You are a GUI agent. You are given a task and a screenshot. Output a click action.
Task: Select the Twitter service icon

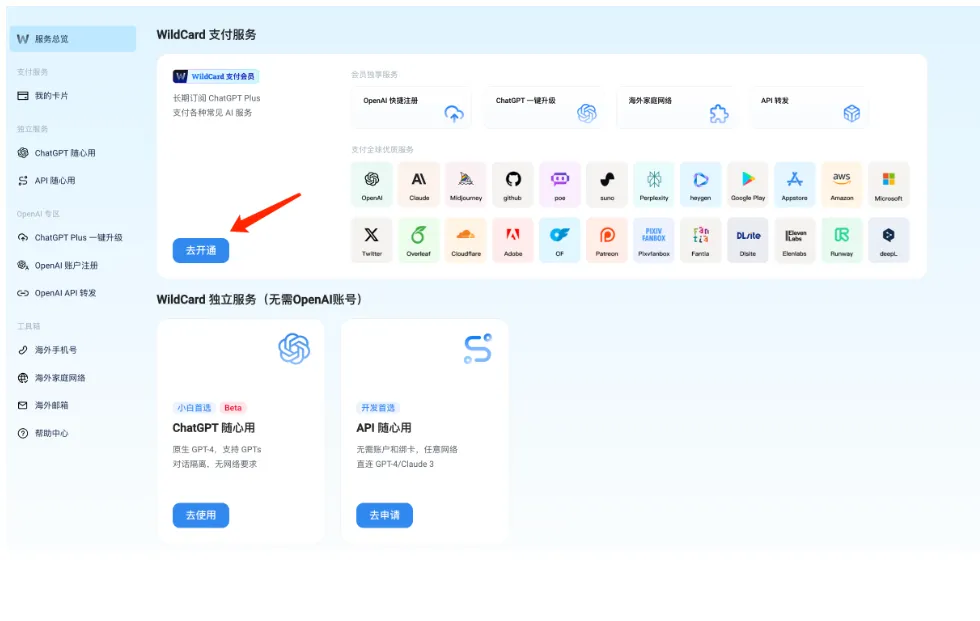(373, 238)
